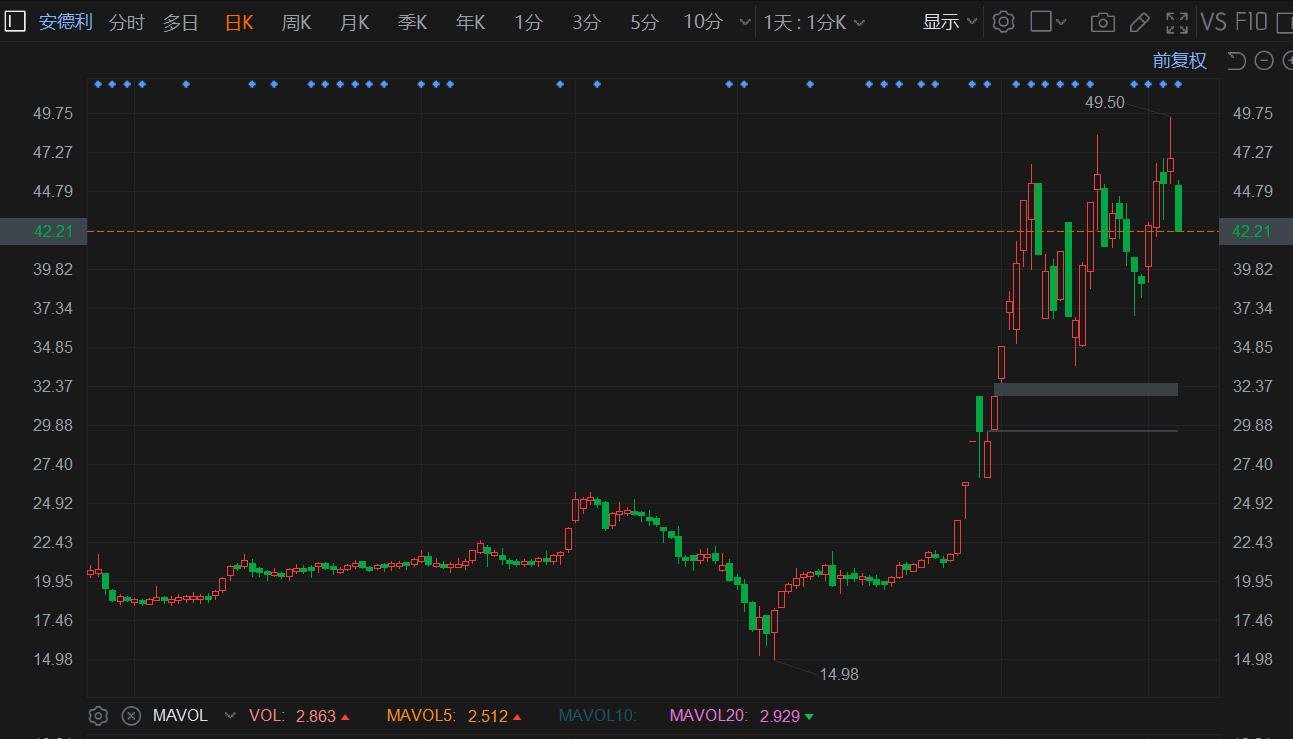This screenshot has height=739, width=1293.
Task: Click the VS compare button
Action: 1213,22
